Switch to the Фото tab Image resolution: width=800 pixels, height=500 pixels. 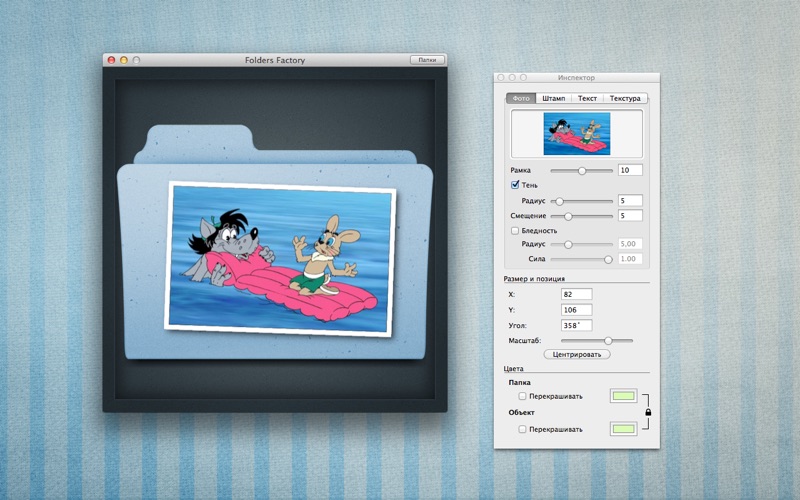521,98
